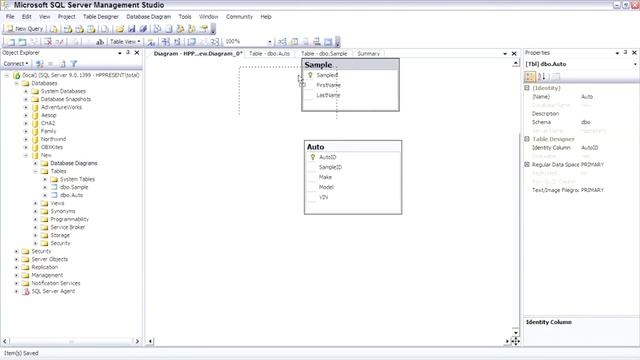Open the Table View dropdown
Image resolution: width=640 pixels, height=360 pixels.
pyautogui.click(x=125, y=41)
